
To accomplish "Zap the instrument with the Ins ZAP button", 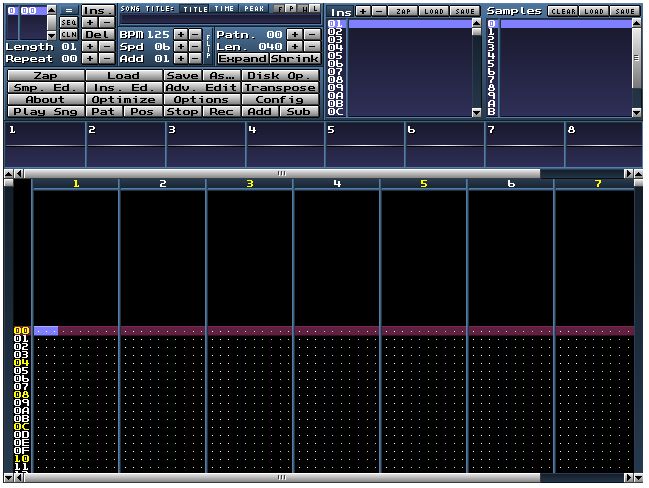I will coord(403,11).
